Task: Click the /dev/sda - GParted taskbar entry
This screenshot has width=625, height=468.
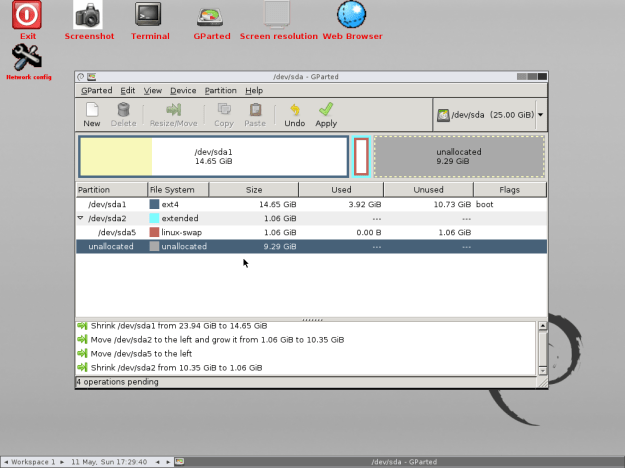Action: point(404,462)
